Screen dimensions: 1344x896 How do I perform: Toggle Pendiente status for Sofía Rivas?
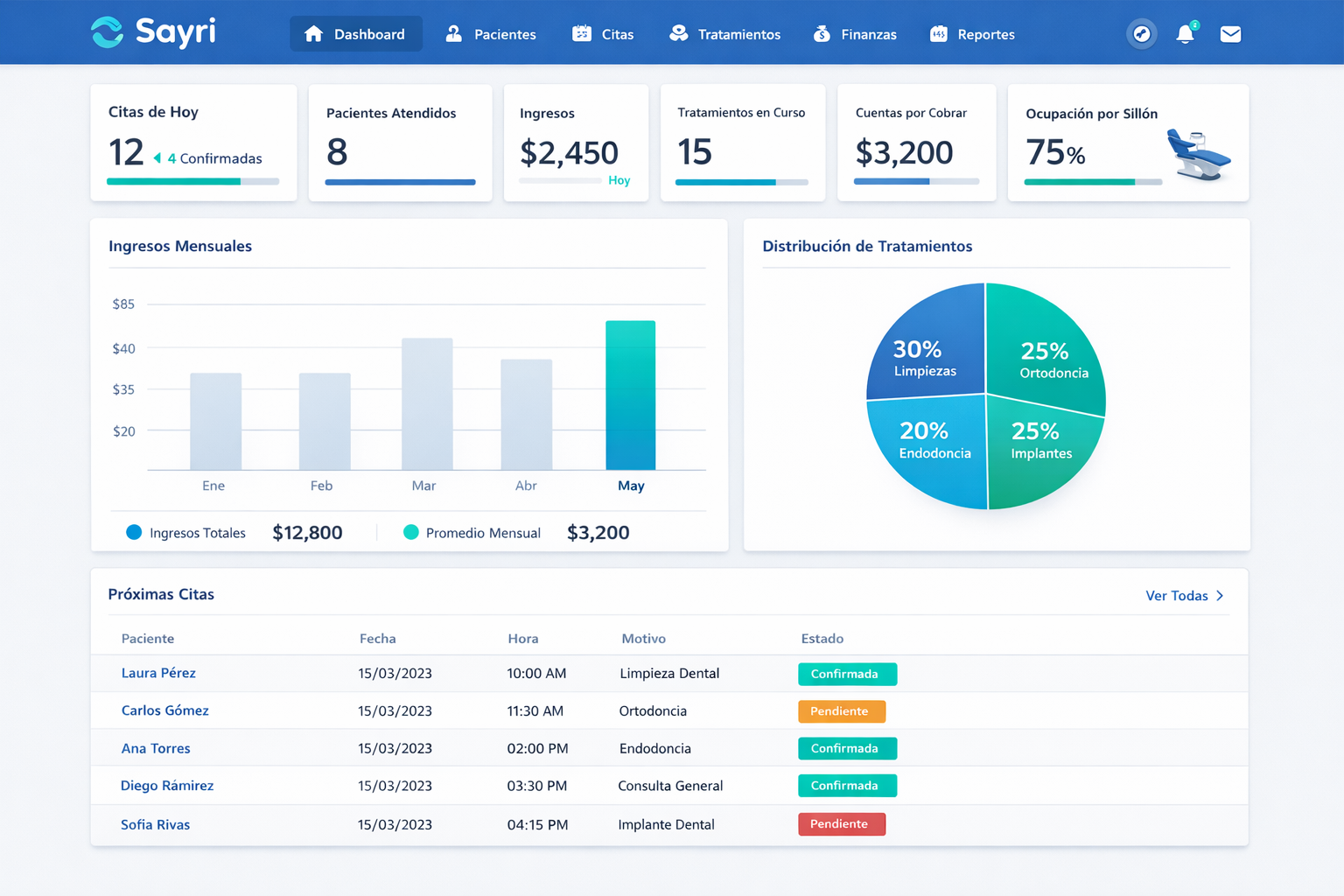tap(841, 823)
